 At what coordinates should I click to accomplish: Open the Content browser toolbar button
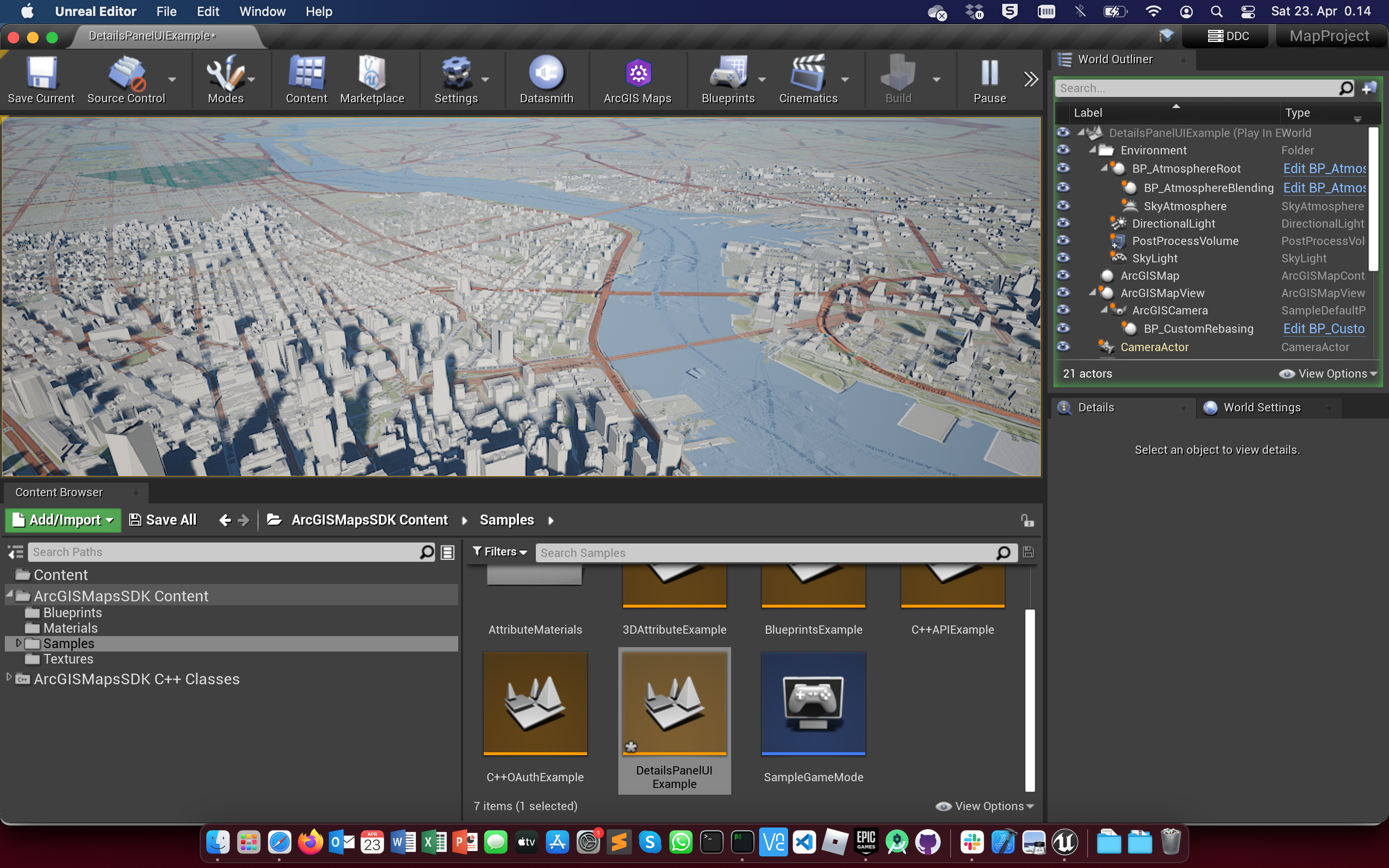(307, 79)
